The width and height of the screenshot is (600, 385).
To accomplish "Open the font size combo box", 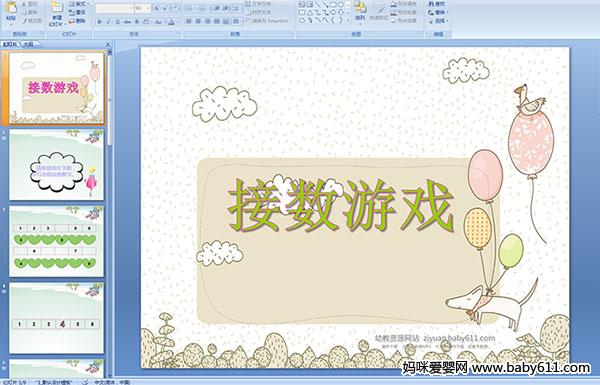I will pyautogui.click(x=142, y=8).
